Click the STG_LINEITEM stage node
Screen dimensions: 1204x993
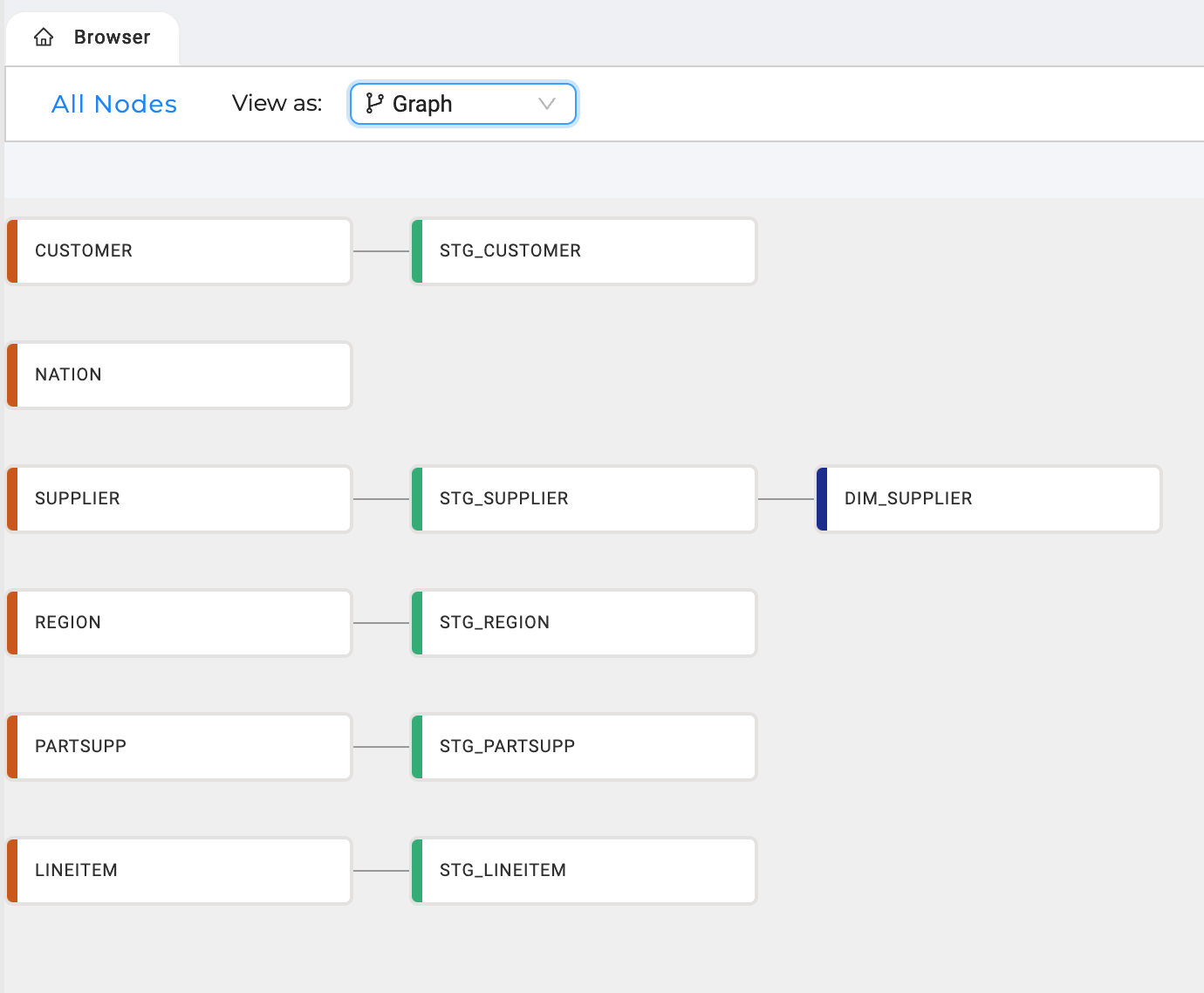pos(584,871)
